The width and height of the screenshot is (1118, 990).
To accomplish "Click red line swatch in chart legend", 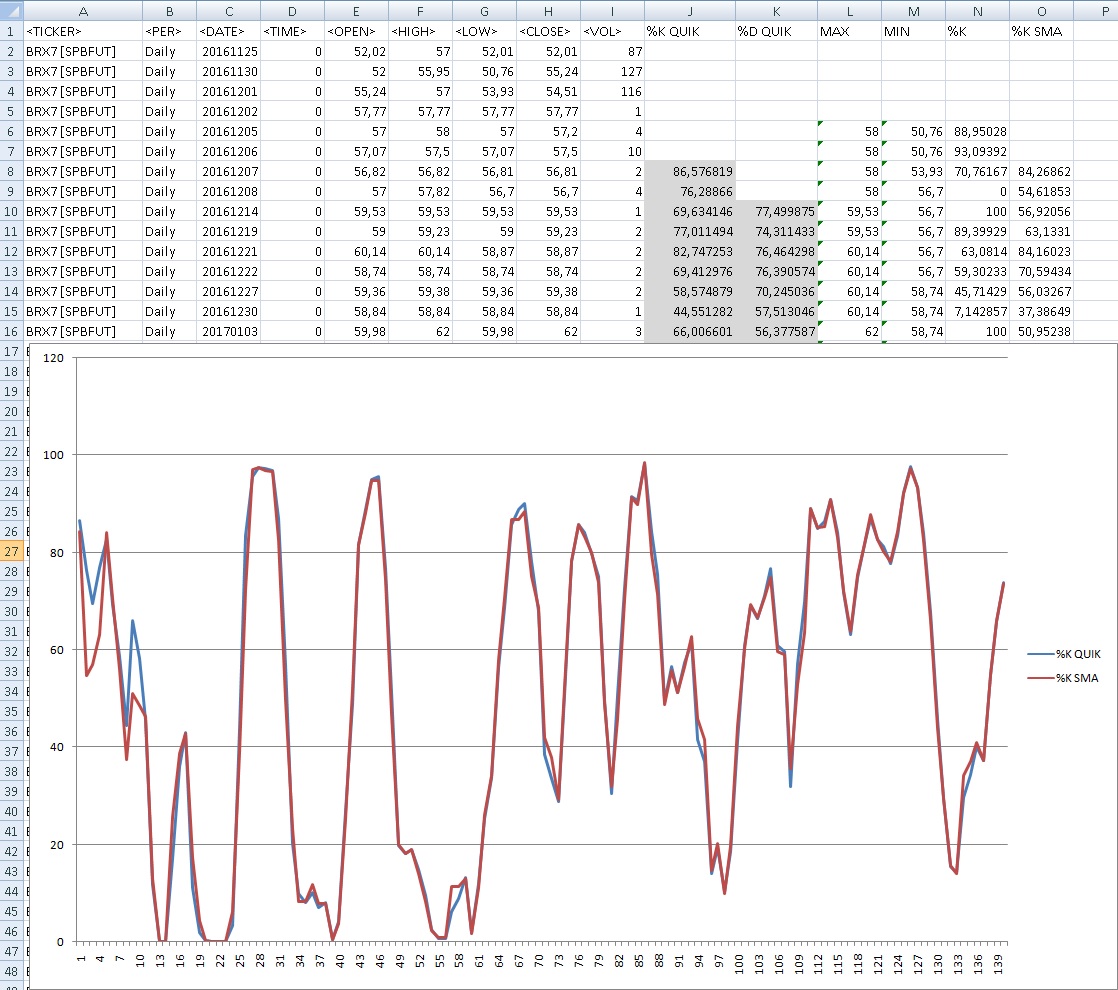I will (1038, 678).
